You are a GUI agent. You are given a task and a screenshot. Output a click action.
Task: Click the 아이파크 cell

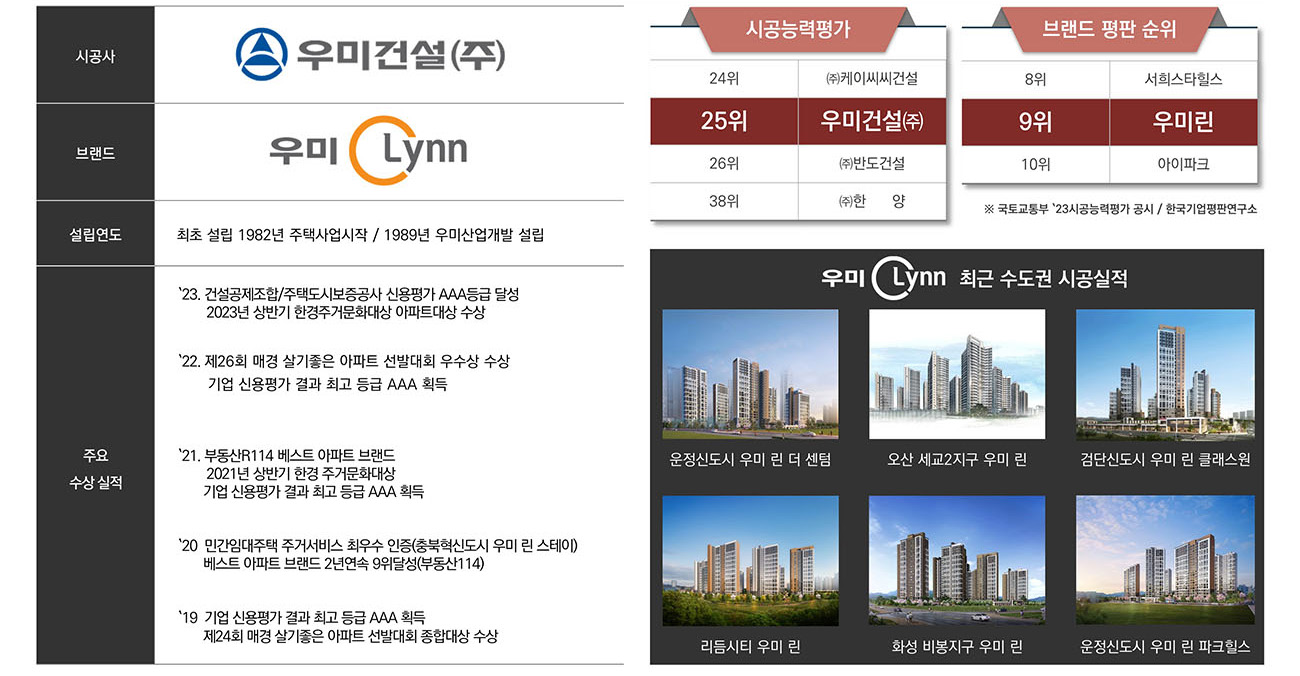tap(1184, 163)
